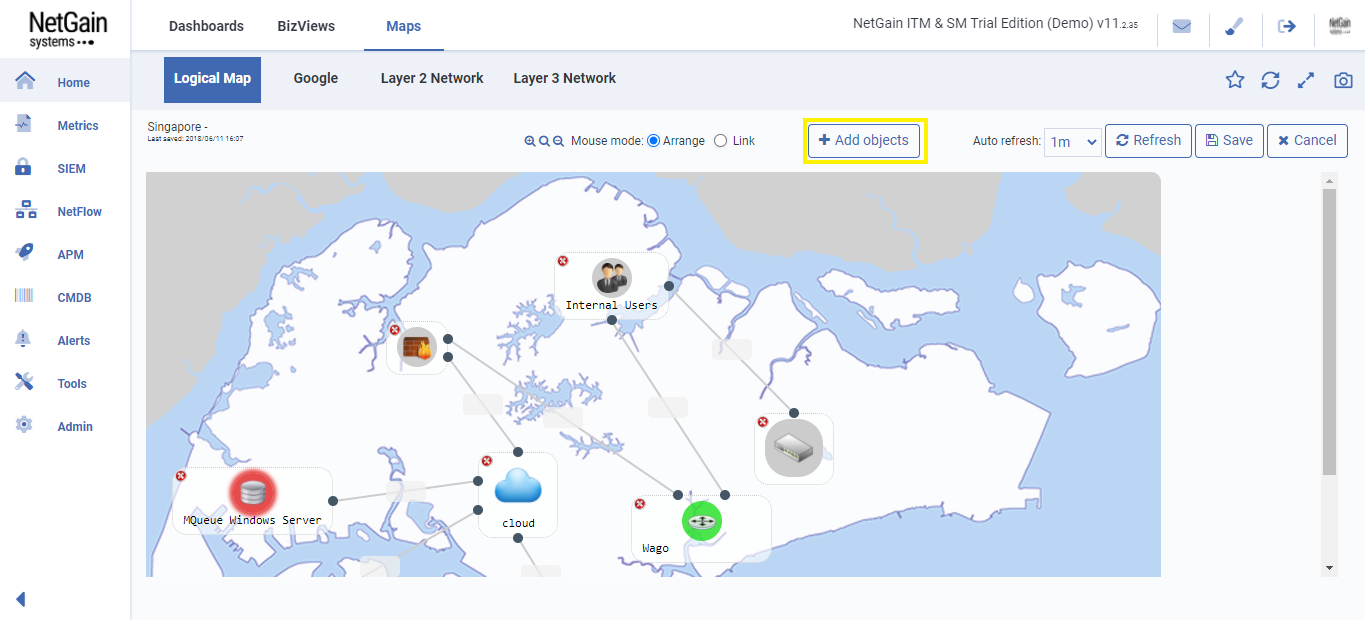Click the zoom reset magnifier icon
Screen dimensions: 1365x620
[x=544, y=141]
